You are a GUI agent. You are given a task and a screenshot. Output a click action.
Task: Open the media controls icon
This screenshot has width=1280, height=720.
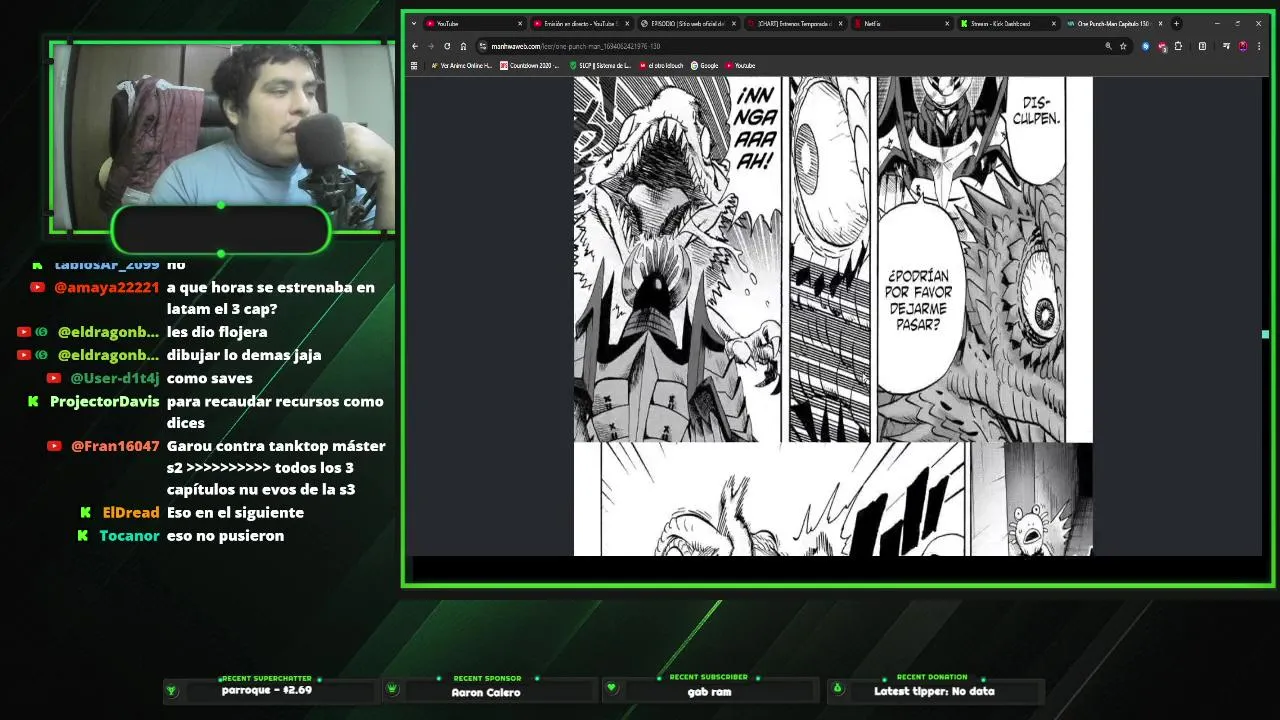coord(1226,46)
